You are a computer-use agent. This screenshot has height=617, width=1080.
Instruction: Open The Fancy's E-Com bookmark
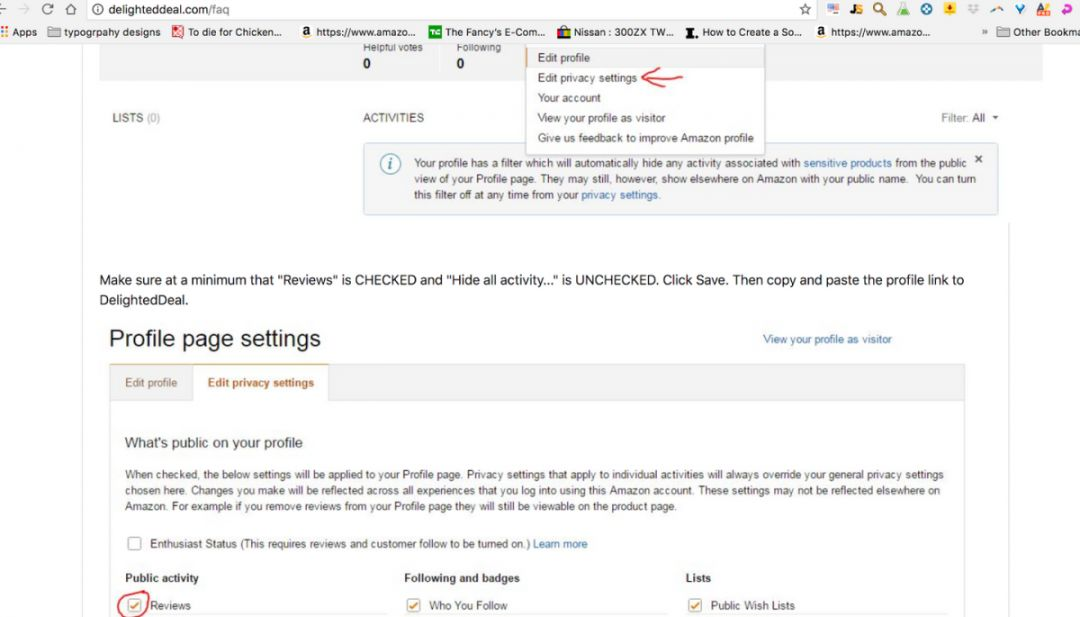[x=487, y=32]
